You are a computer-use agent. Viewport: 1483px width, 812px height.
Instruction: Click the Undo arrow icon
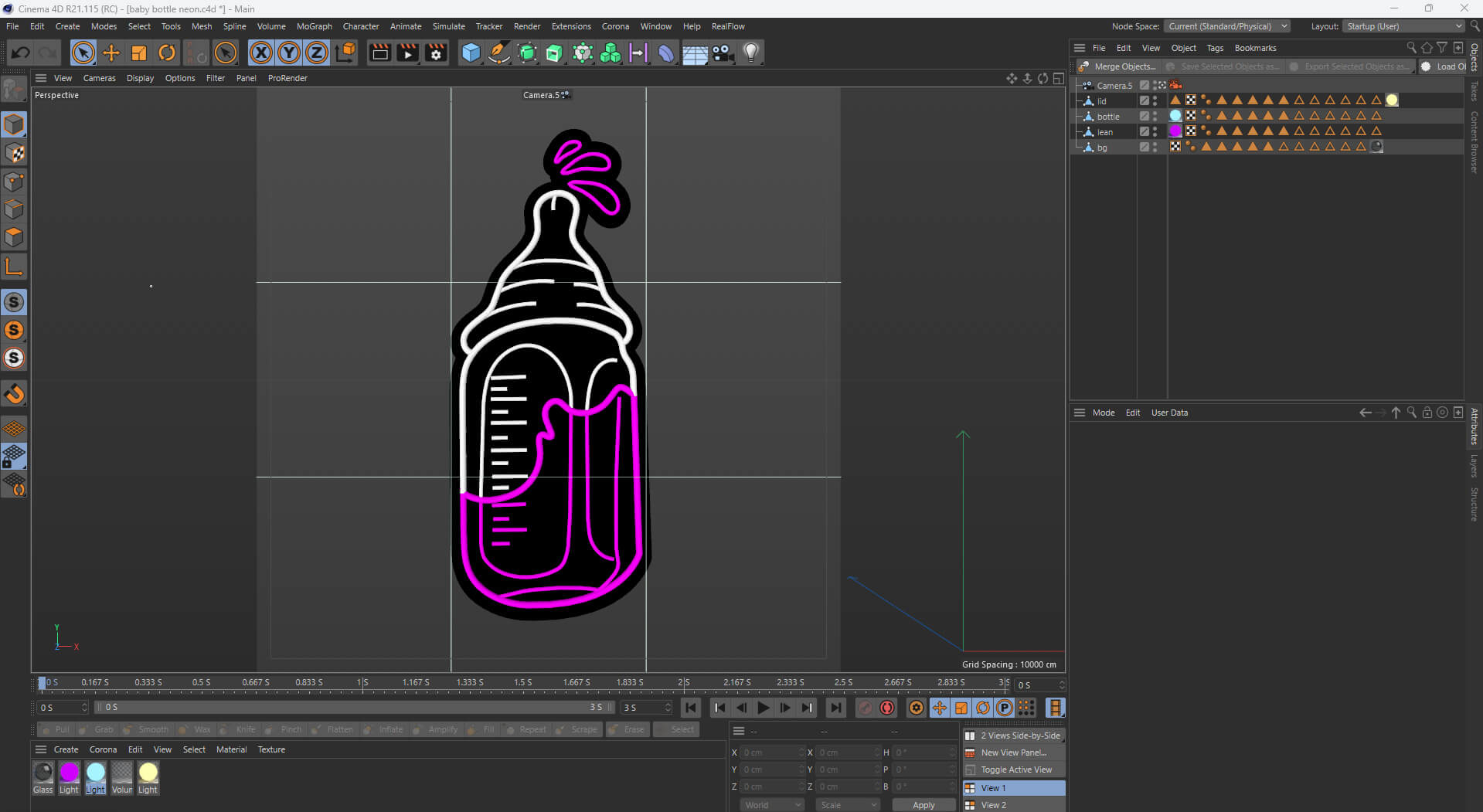coord(21,53)
